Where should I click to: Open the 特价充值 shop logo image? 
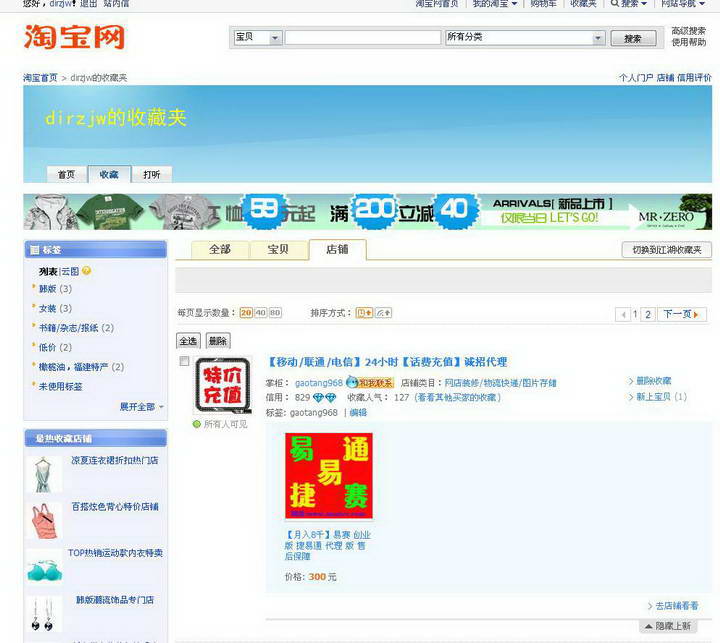tap(223, 385)
